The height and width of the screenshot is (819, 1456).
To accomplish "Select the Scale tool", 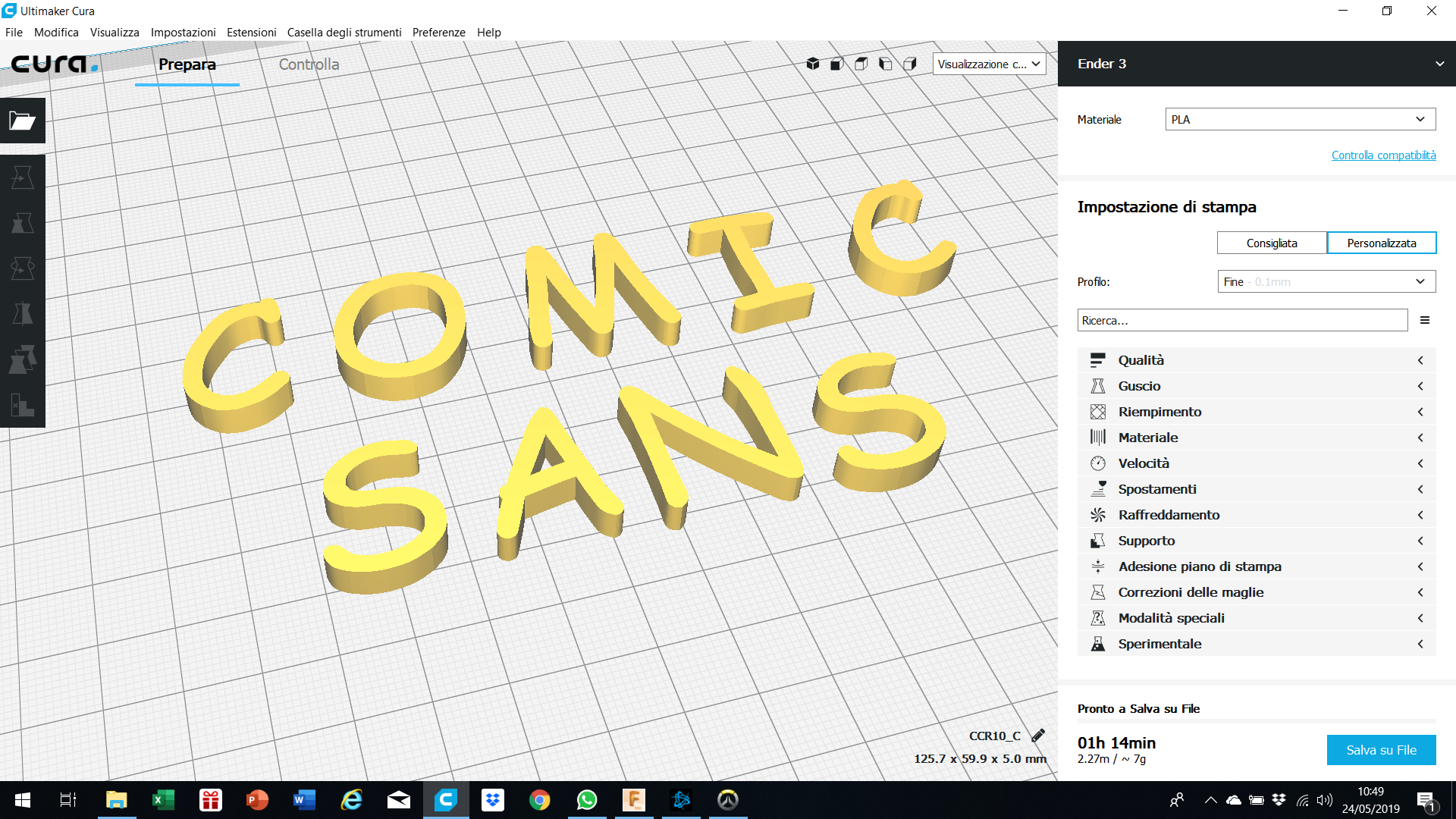I will (22, 223).
